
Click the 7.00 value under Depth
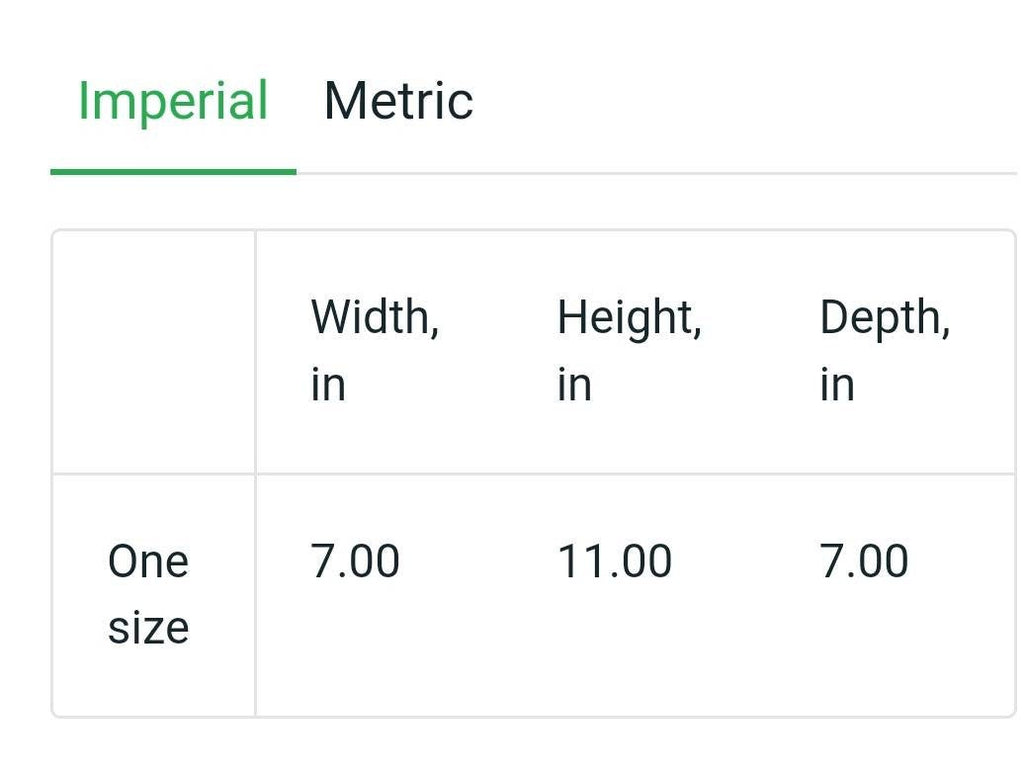[x=864, y=561]
